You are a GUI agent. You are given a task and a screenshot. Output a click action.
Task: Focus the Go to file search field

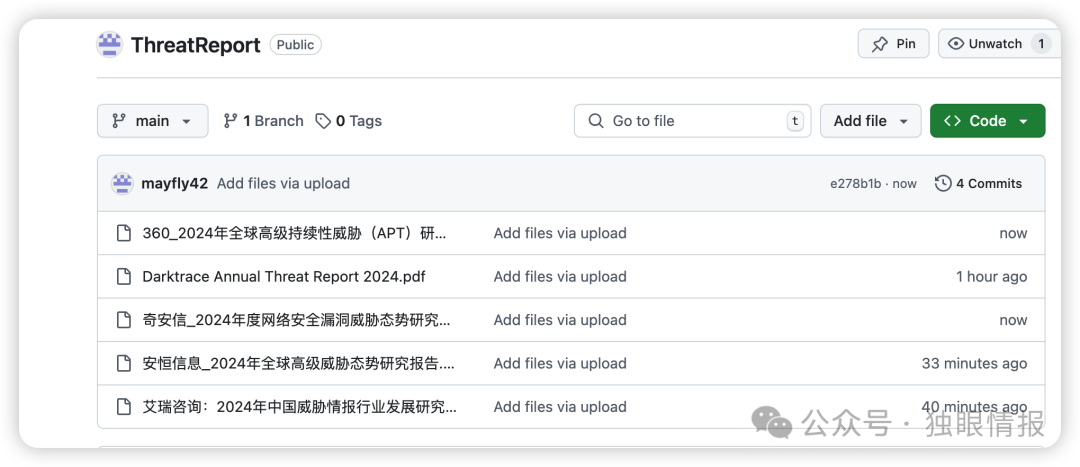tap(692, 121)
